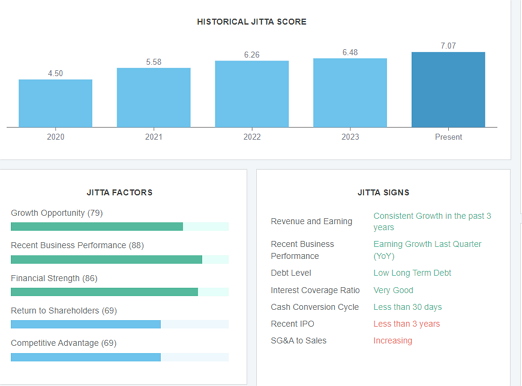The width and height of the screenshot is (522, 386).
Task: Click the 'Revenue and Earning' sign label
Action: pos(311,221)
